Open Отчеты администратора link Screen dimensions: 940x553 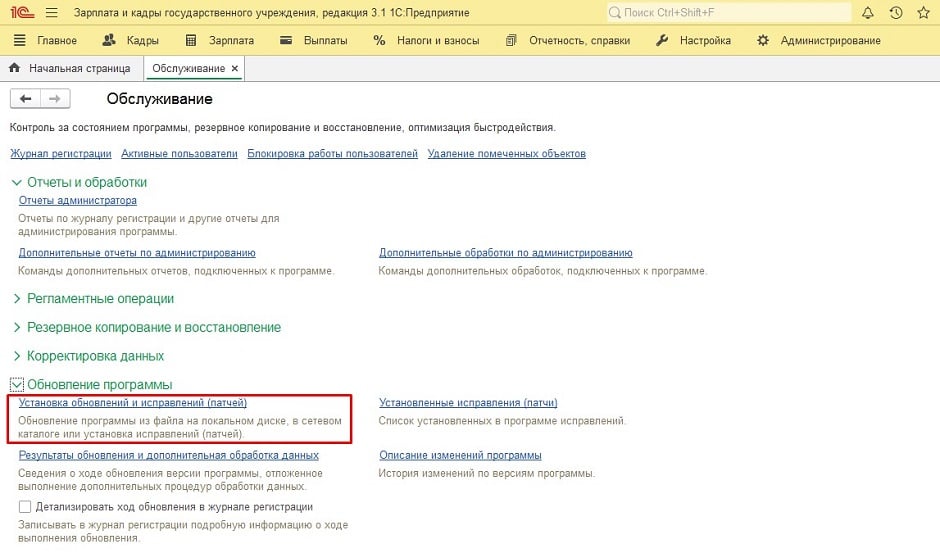[77, 200]
